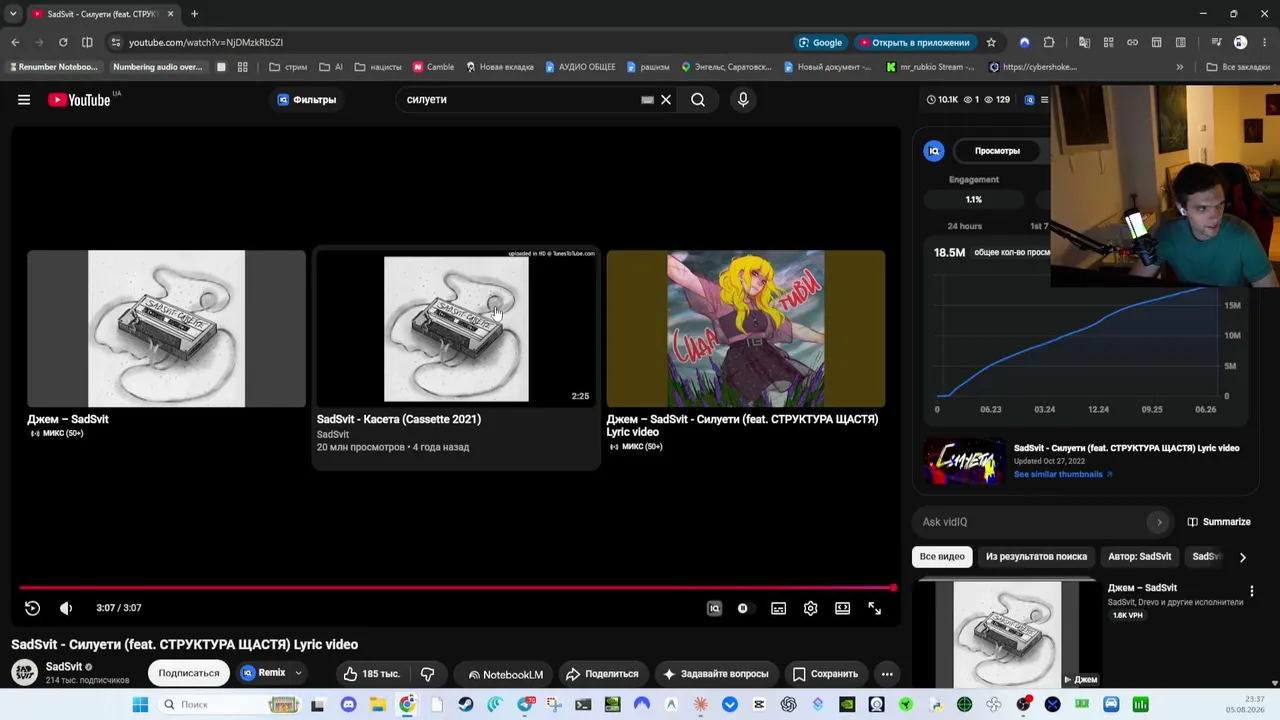
Task: Open the tab search dropdown arrow
Action: pyautogui.click(x=12, y=14)
